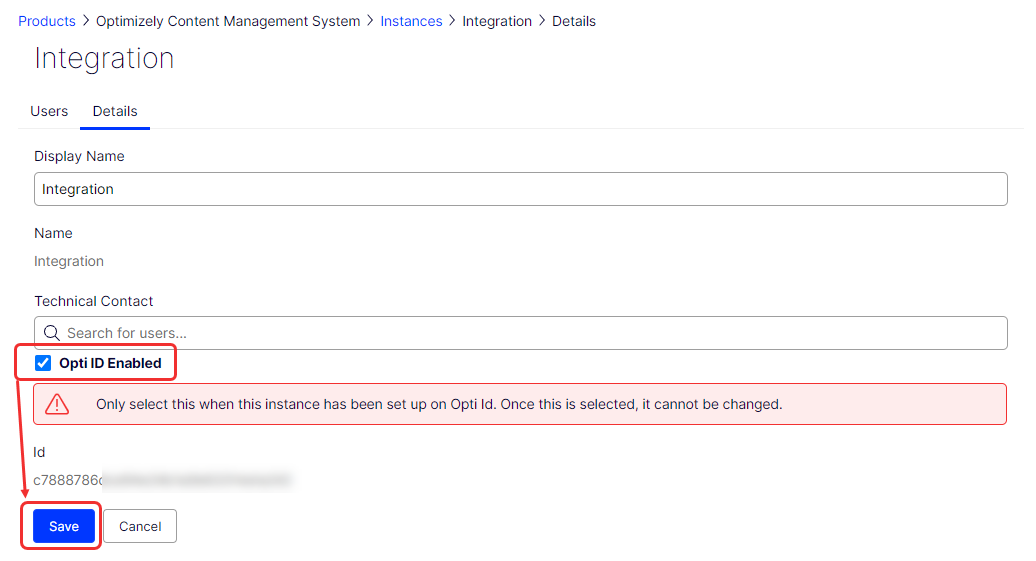Click the red warning triangle icon

[x=58, y=404]
